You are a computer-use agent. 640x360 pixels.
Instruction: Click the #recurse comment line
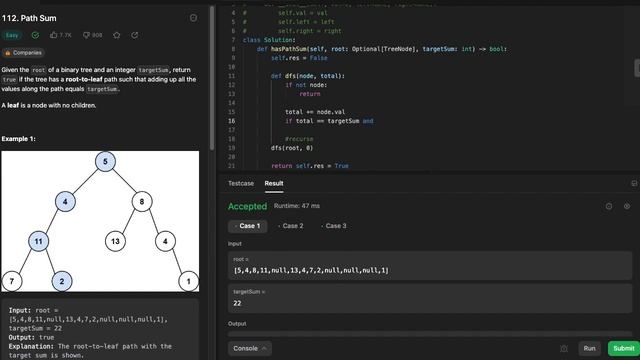(x=299, y=139)
